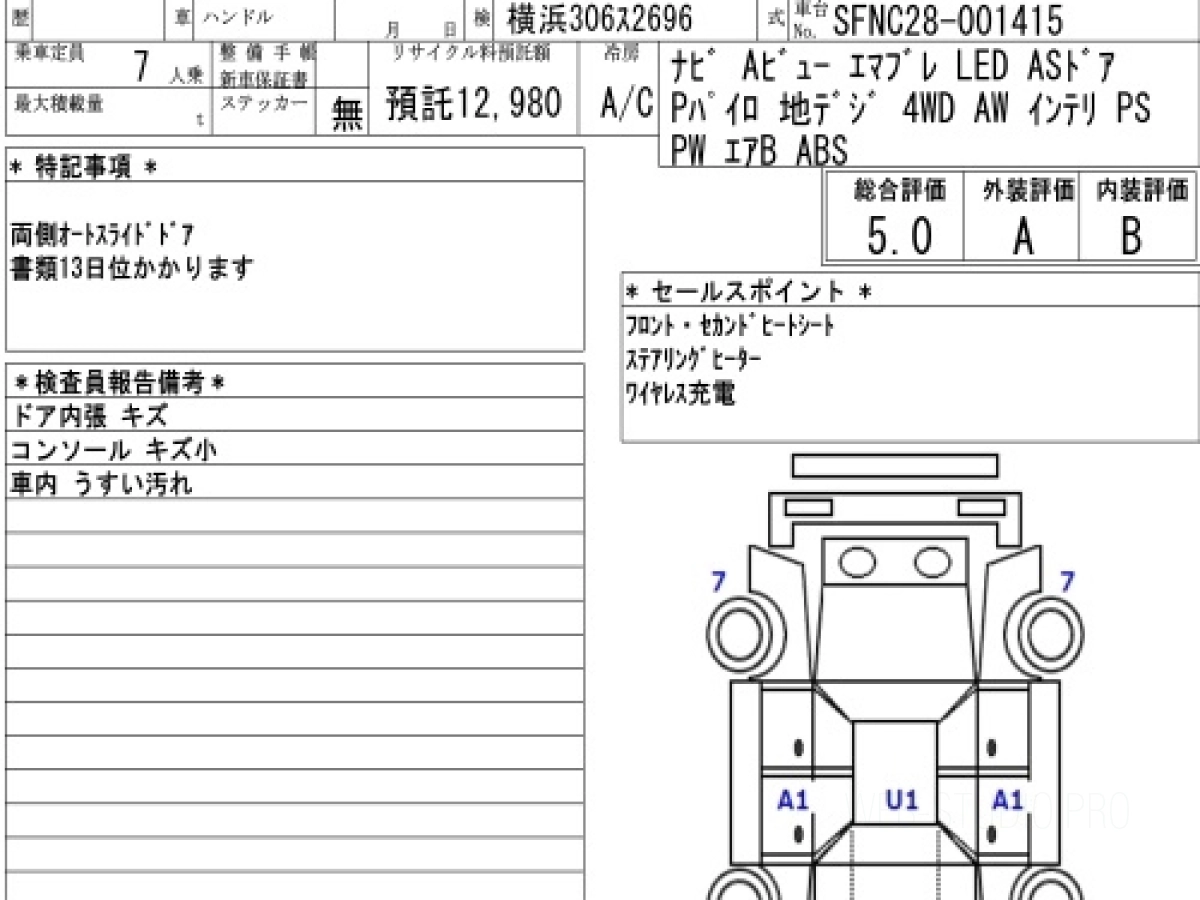Select the seating capacity value 7
Screen dimensions: 1200x900
(x=141, y=67)
